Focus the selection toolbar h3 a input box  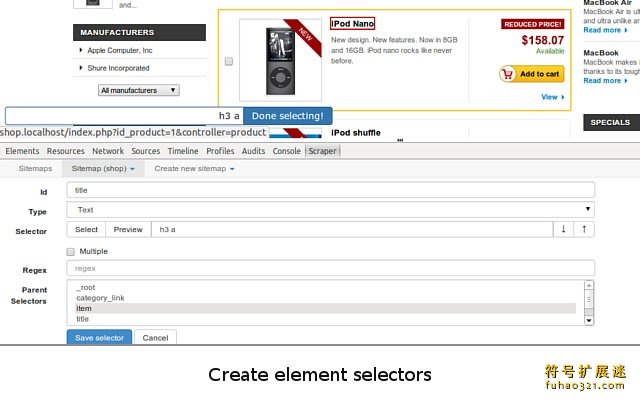pyautogui.click(x=124, y=116)
